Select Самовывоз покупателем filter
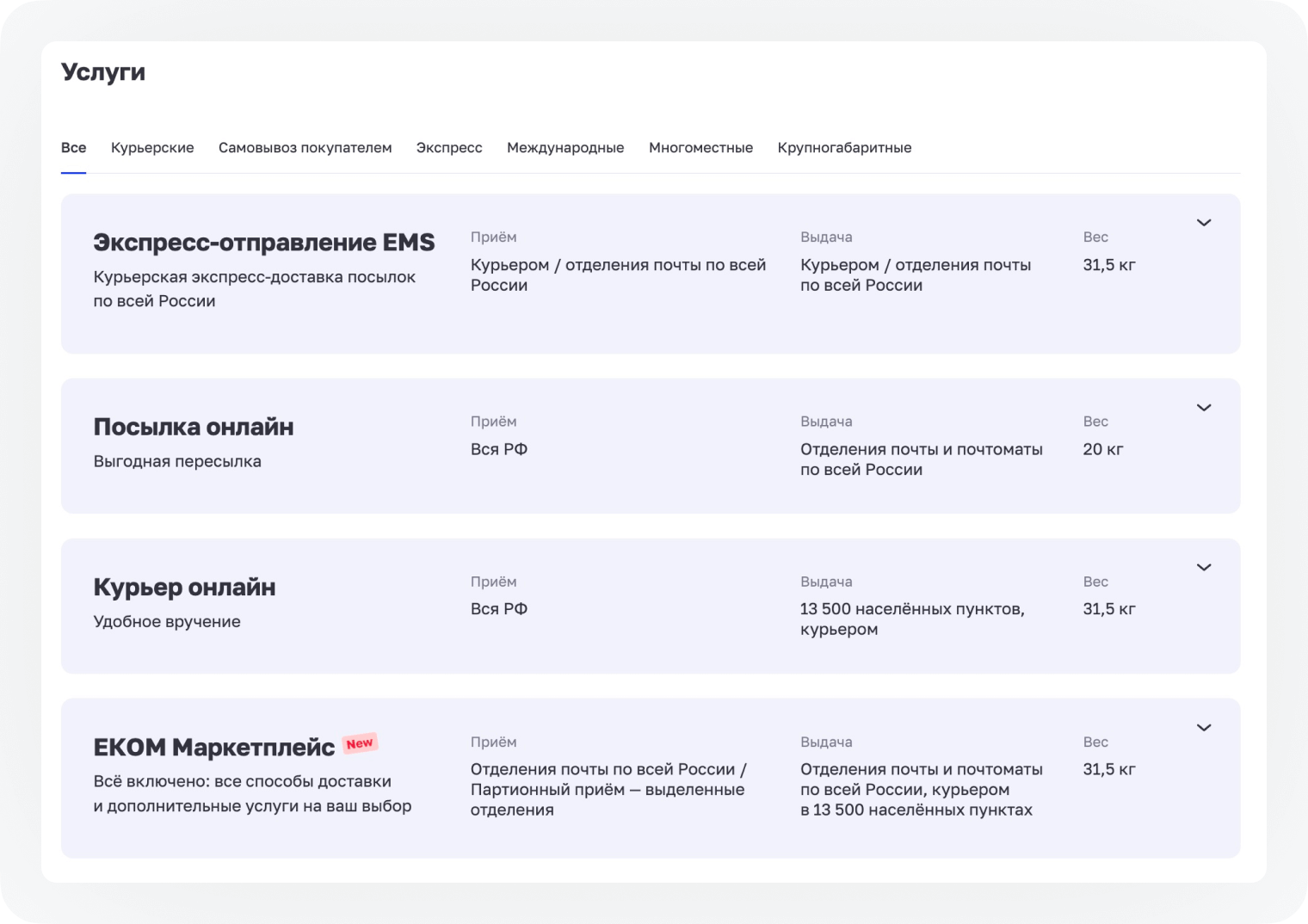The image size is (1308, 924). (x=305, y=147)
